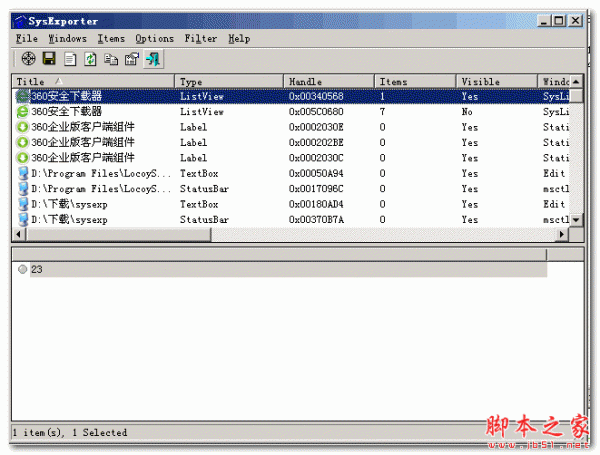600x455 pixels.
Task: Click the Items value 7 cell
Action: tap(382, 112)
